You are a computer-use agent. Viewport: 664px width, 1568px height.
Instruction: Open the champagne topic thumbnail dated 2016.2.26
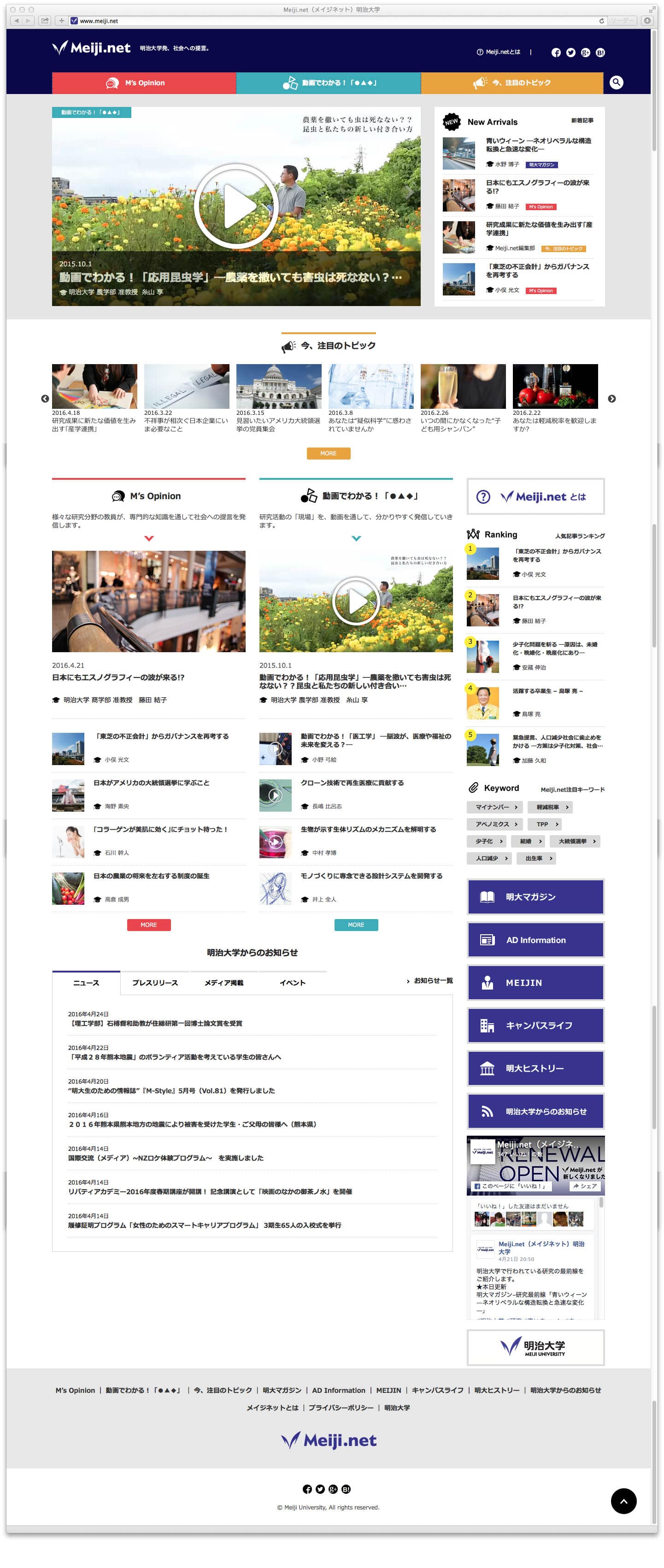(x=463, y=386)
